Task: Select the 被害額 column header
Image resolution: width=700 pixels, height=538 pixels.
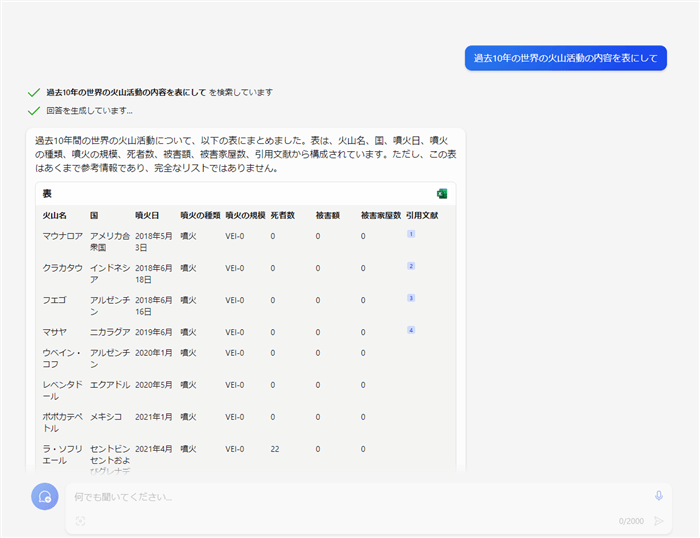Action: (328, 215)
